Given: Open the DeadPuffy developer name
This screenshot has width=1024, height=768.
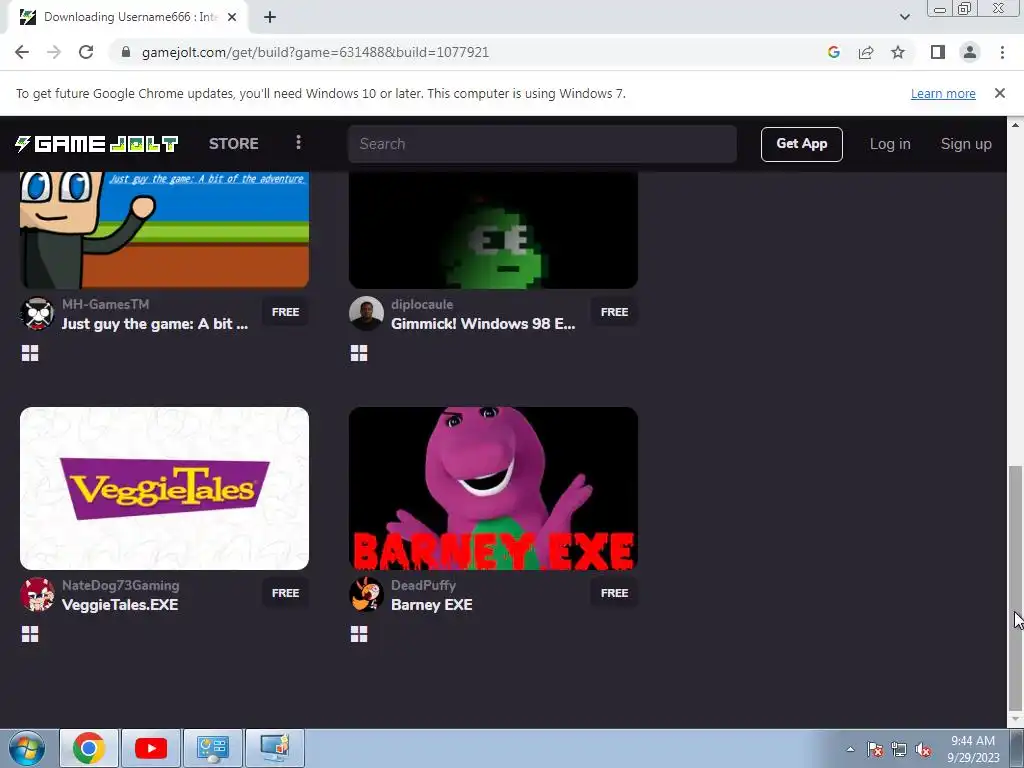Looking at the screenshot, I should [423, 585].
